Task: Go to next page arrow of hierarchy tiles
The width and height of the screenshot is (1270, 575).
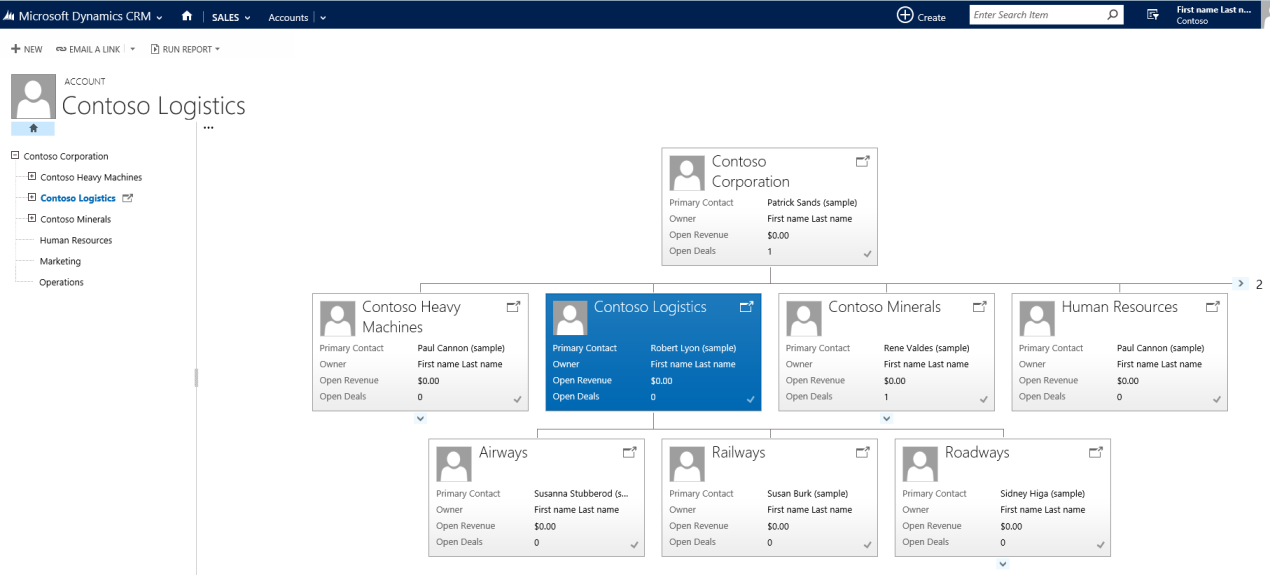Action: point(1241,284)
